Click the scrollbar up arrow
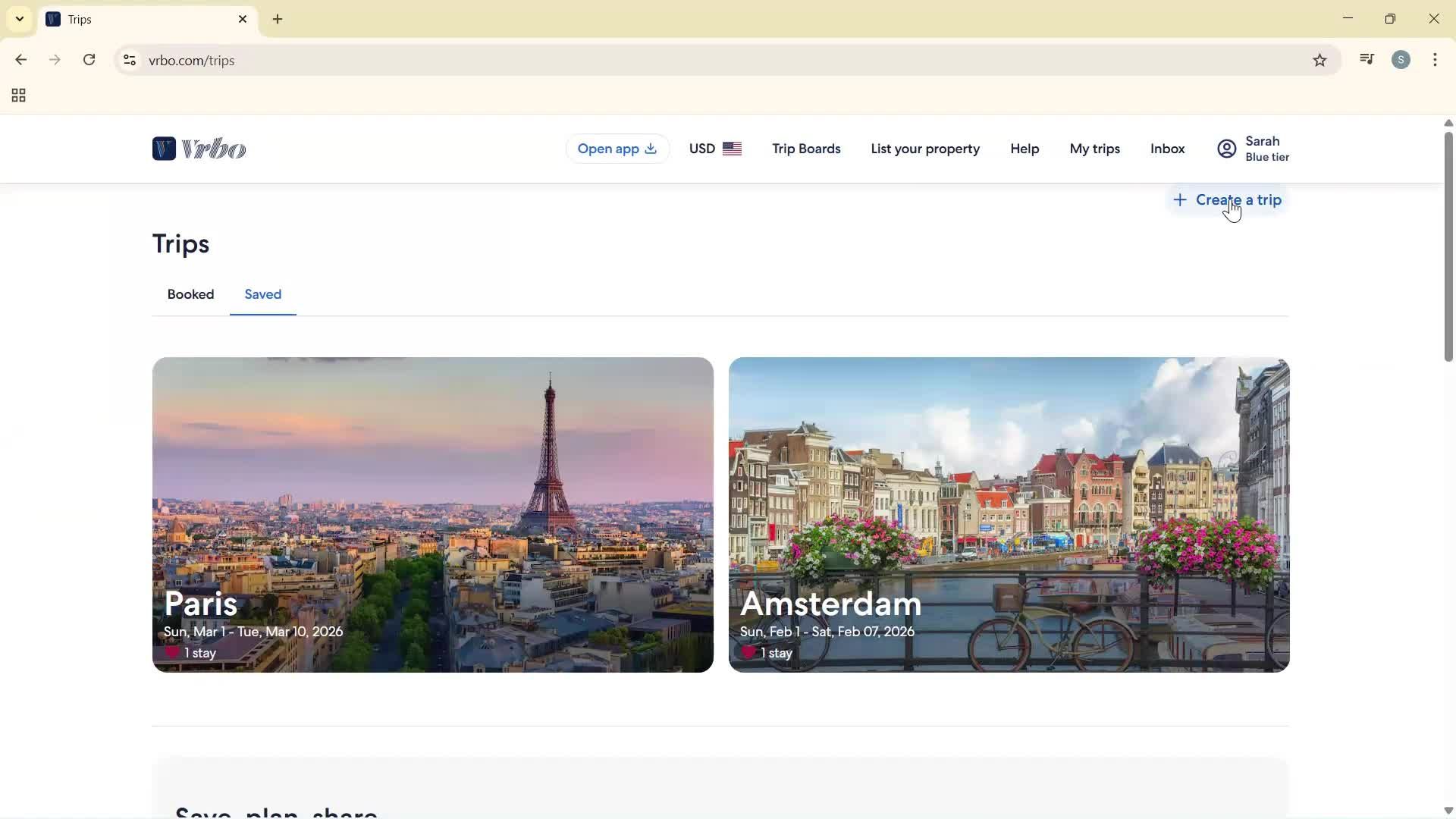Screen dimensions: 1456x819 click(x=1448, y=123)
